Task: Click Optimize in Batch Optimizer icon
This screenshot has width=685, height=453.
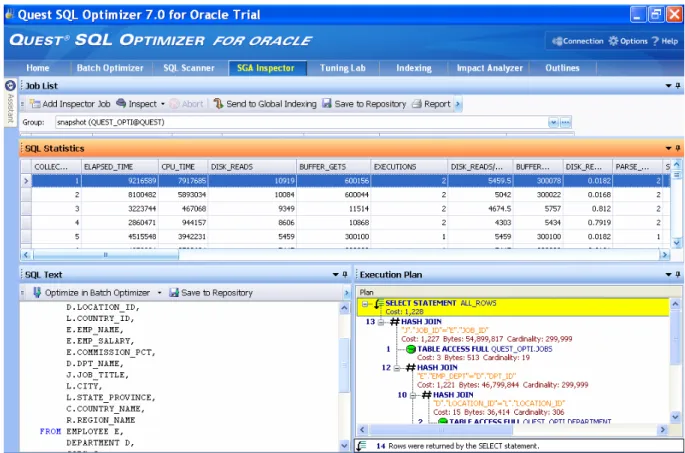Action: point(37,292)
